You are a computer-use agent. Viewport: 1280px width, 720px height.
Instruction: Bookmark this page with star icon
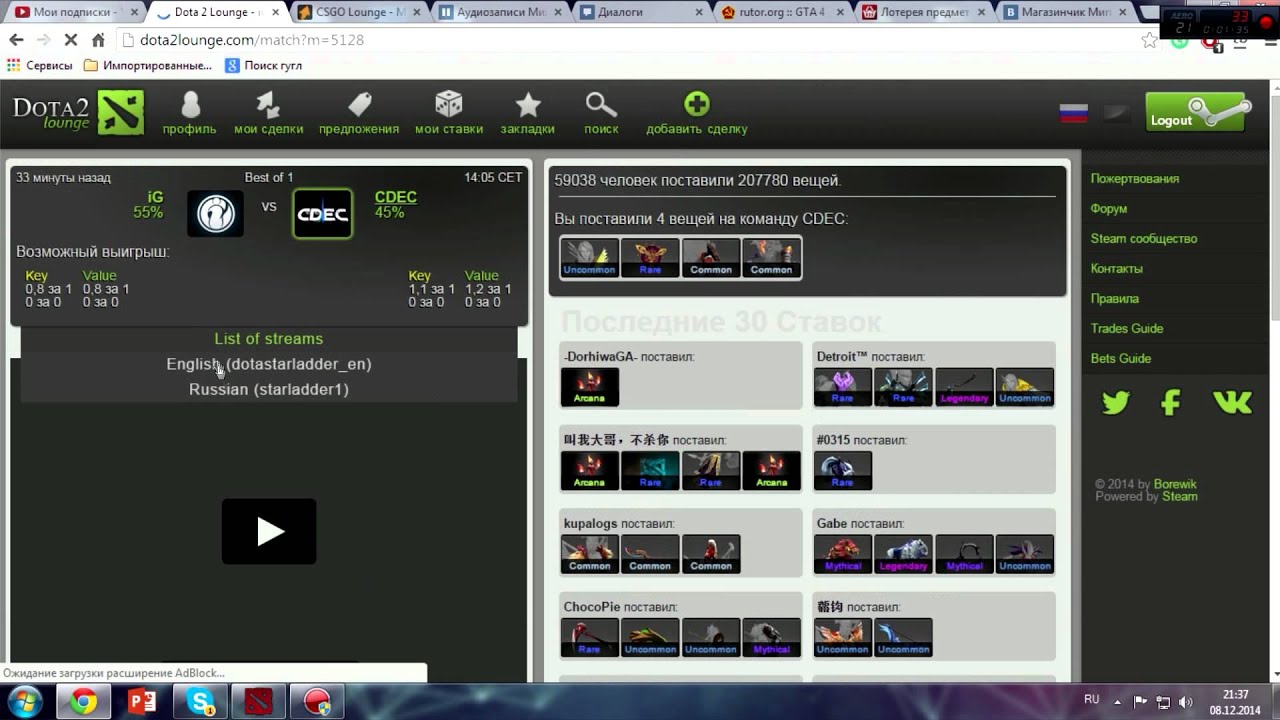(1150, 40)
